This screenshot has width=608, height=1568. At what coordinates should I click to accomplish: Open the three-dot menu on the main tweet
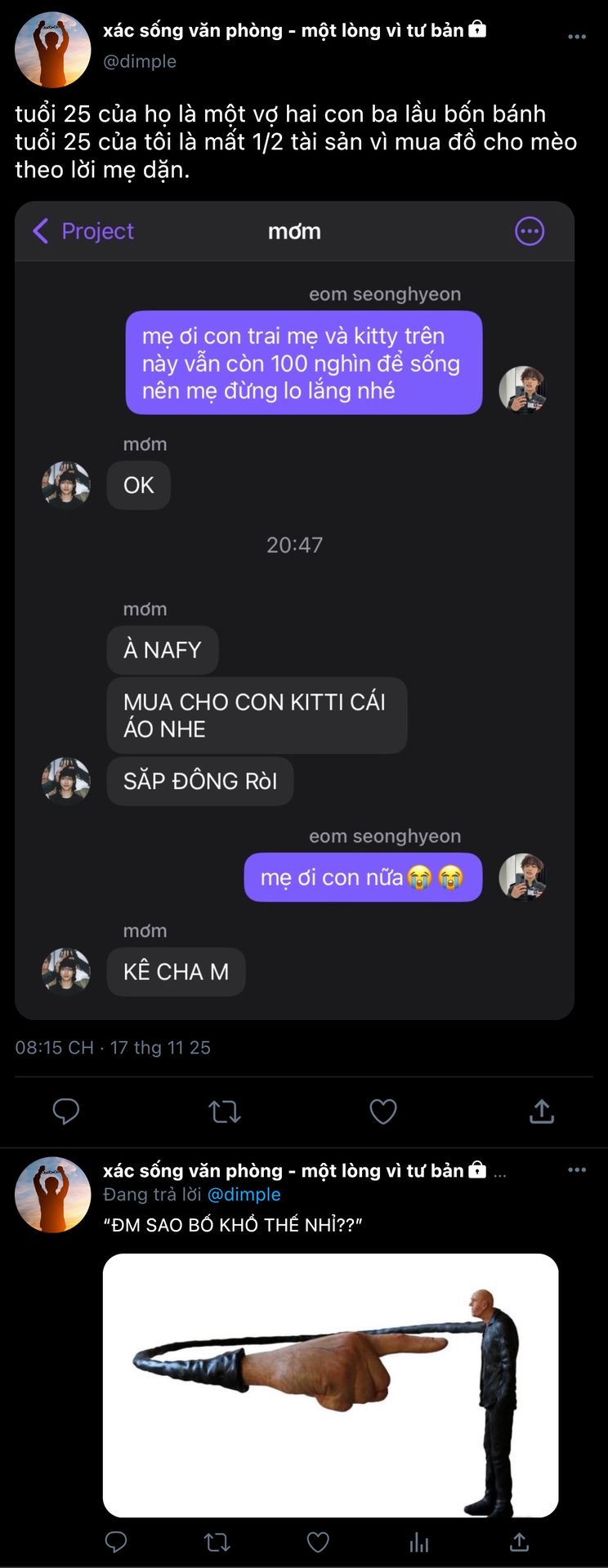(577, 37)
